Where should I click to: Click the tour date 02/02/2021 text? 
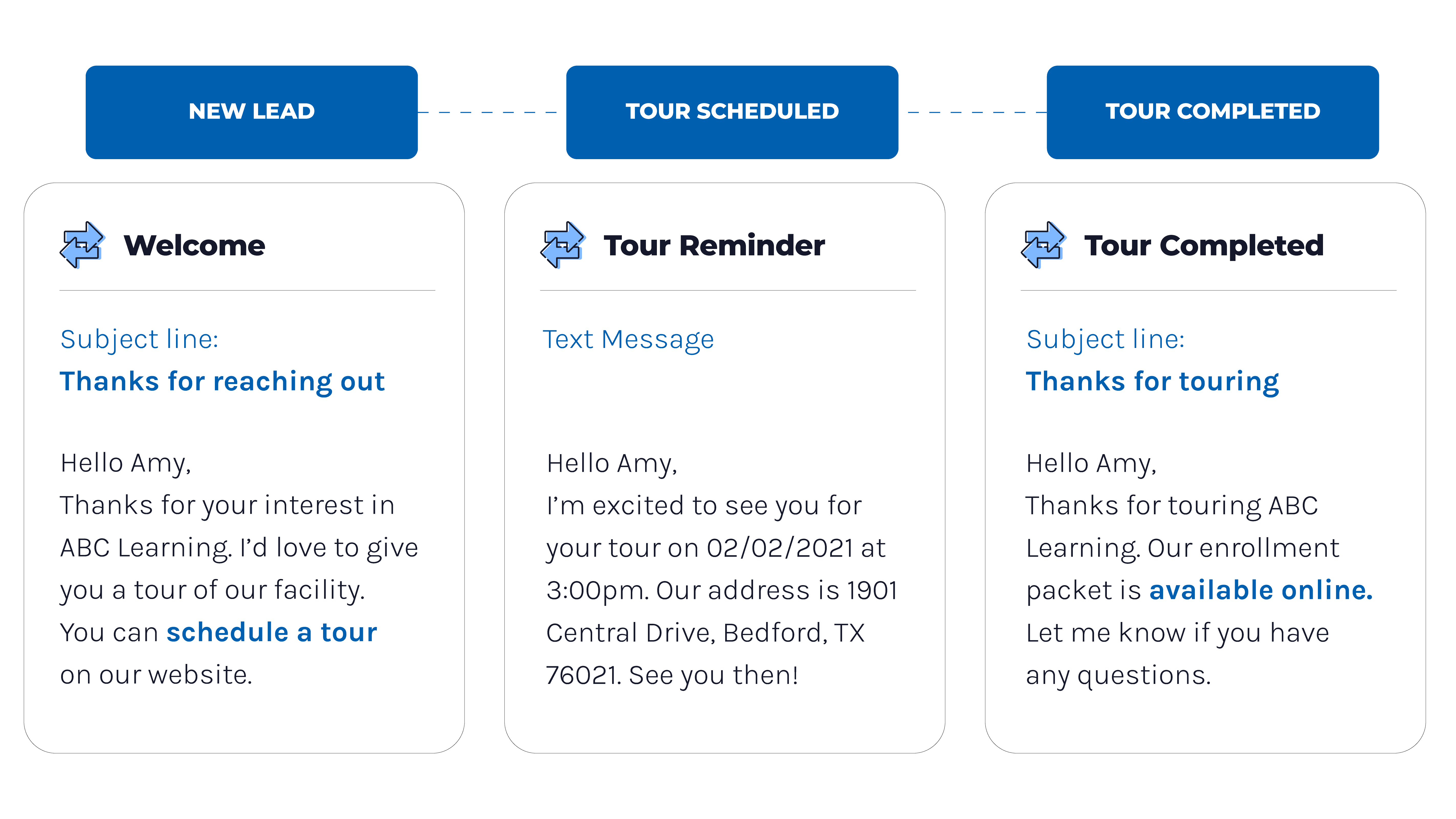pos(779,548)
